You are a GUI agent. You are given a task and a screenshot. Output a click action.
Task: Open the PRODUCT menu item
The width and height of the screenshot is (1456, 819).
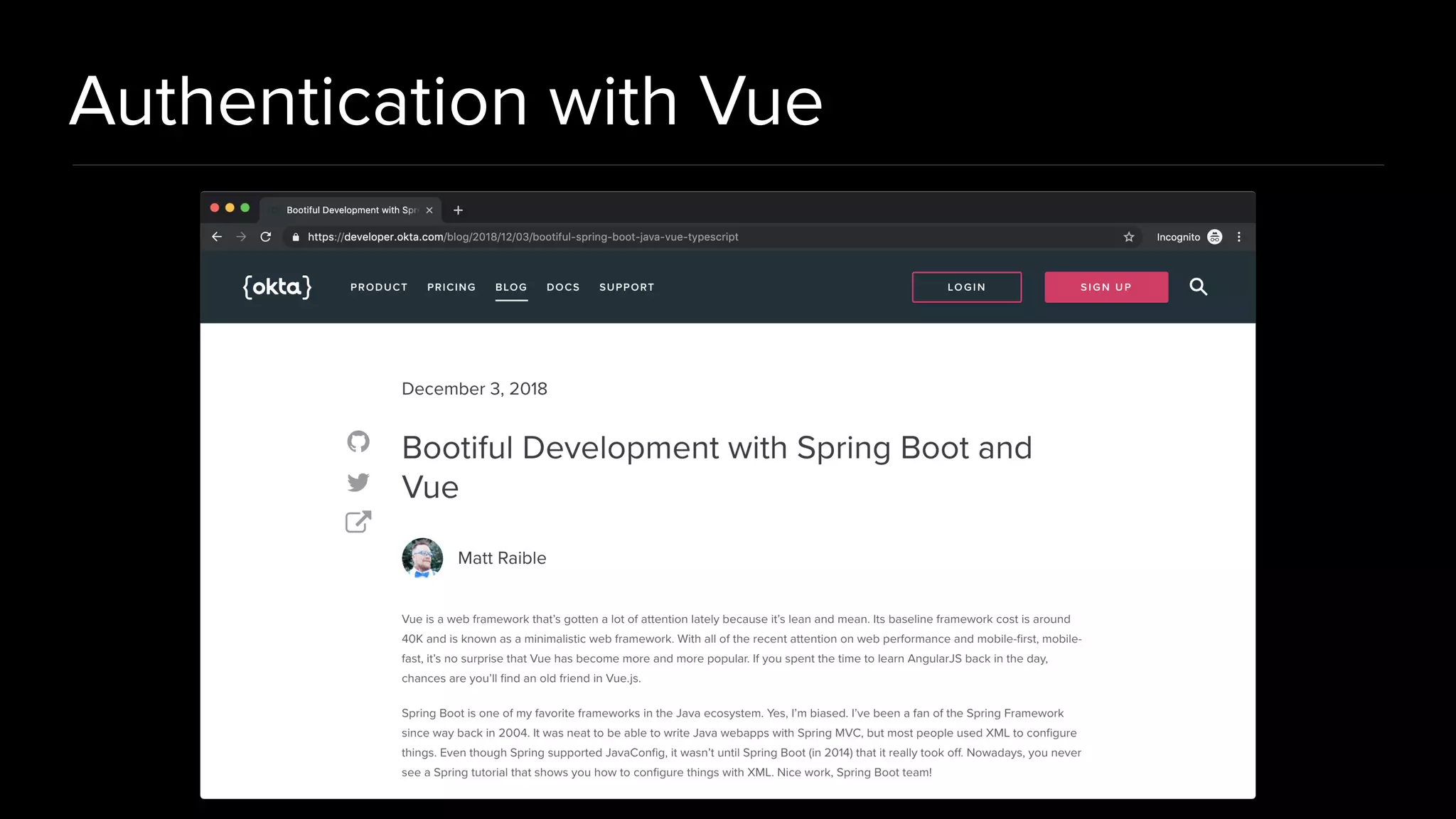pyautogui.click(x=379, y=287)
